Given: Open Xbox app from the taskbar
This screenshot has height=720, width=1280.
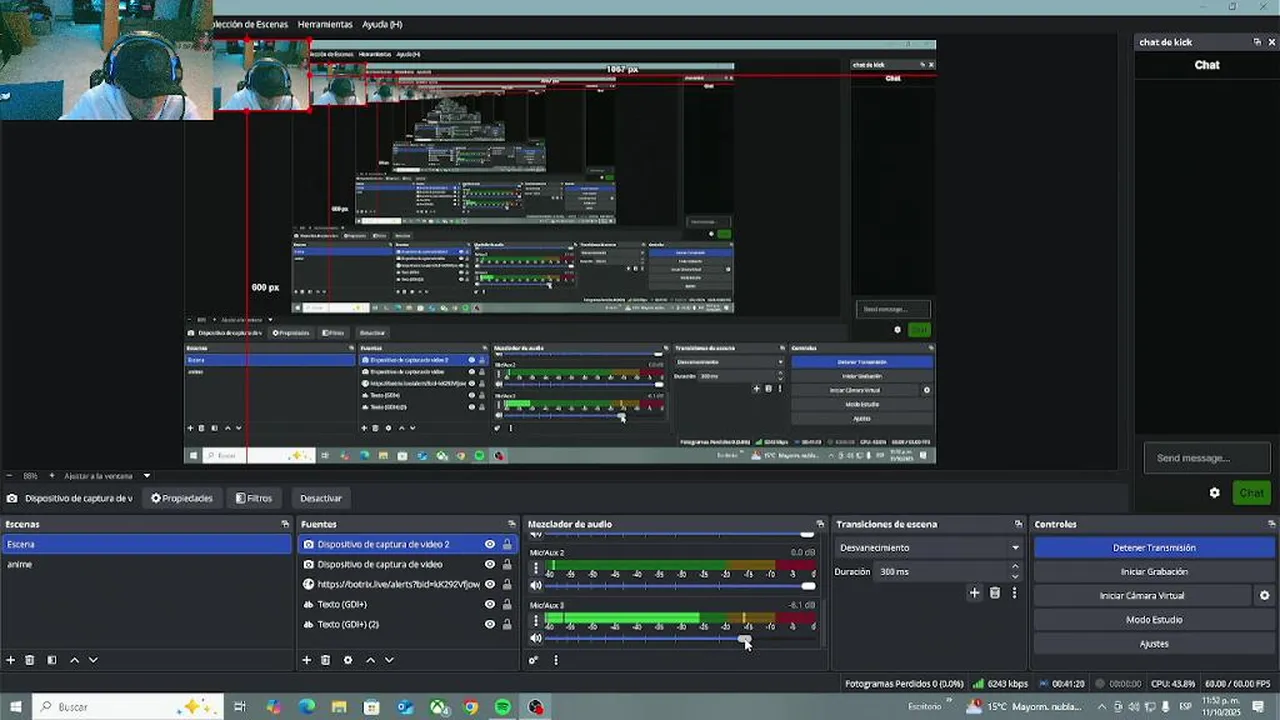Looking at the screenshot, I should click(x=438, y=707).
